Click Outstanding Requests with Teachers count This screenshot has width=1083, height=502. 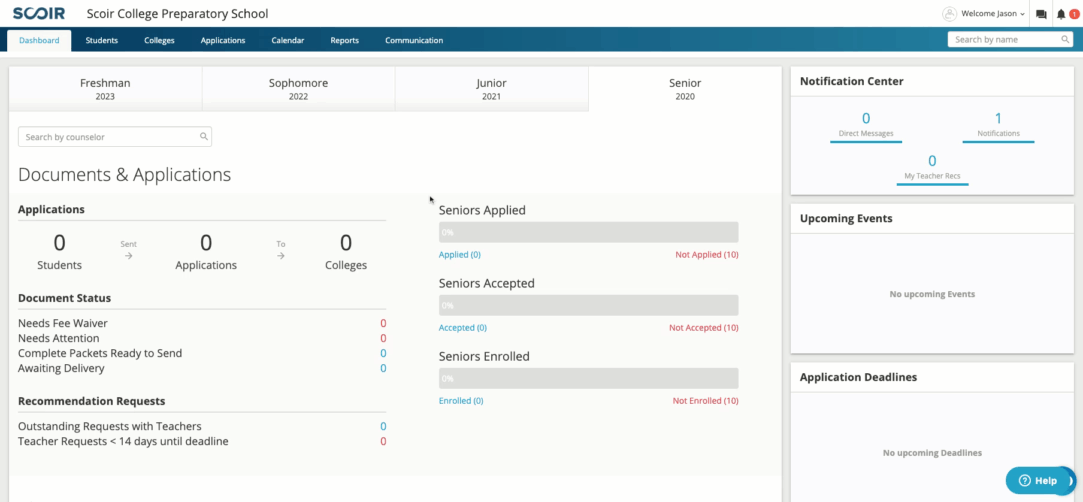tap(383, 427)
